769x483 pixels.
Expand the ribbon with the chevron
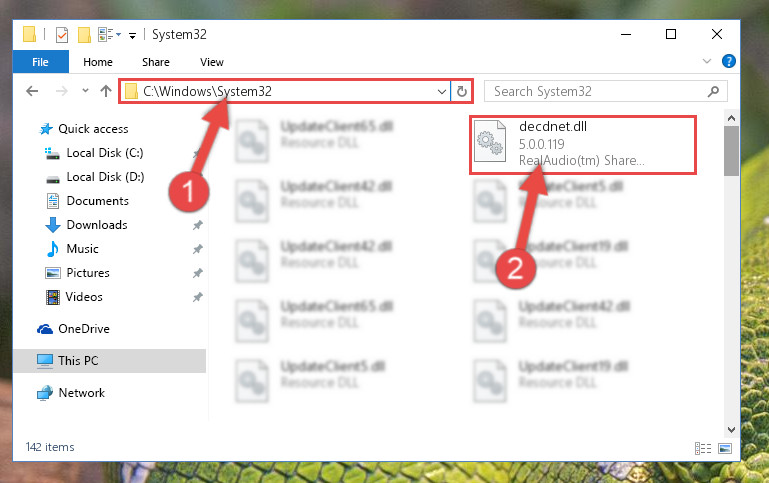point(707,61)
